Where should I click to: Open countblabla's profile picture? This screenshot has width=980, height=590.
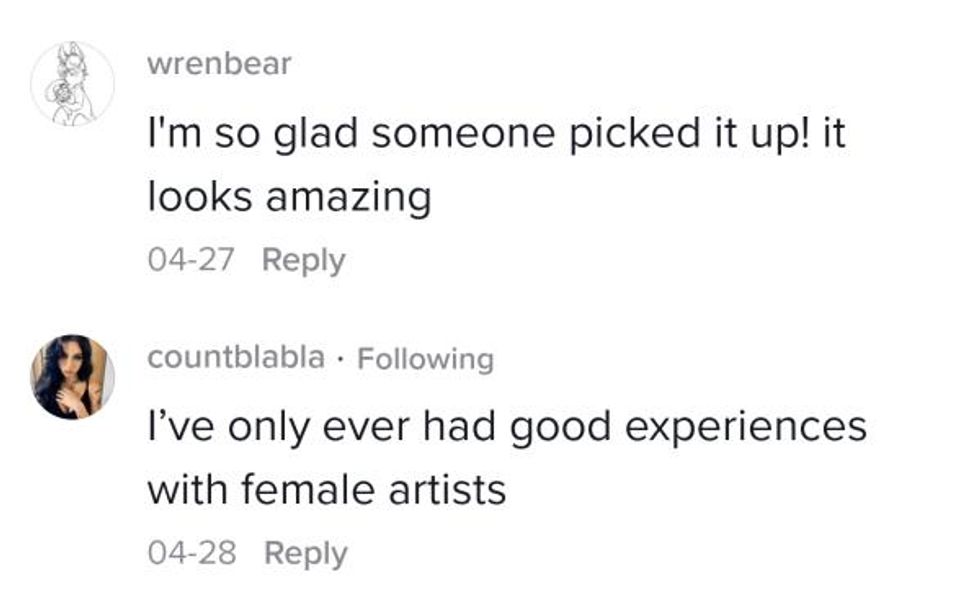73,377
